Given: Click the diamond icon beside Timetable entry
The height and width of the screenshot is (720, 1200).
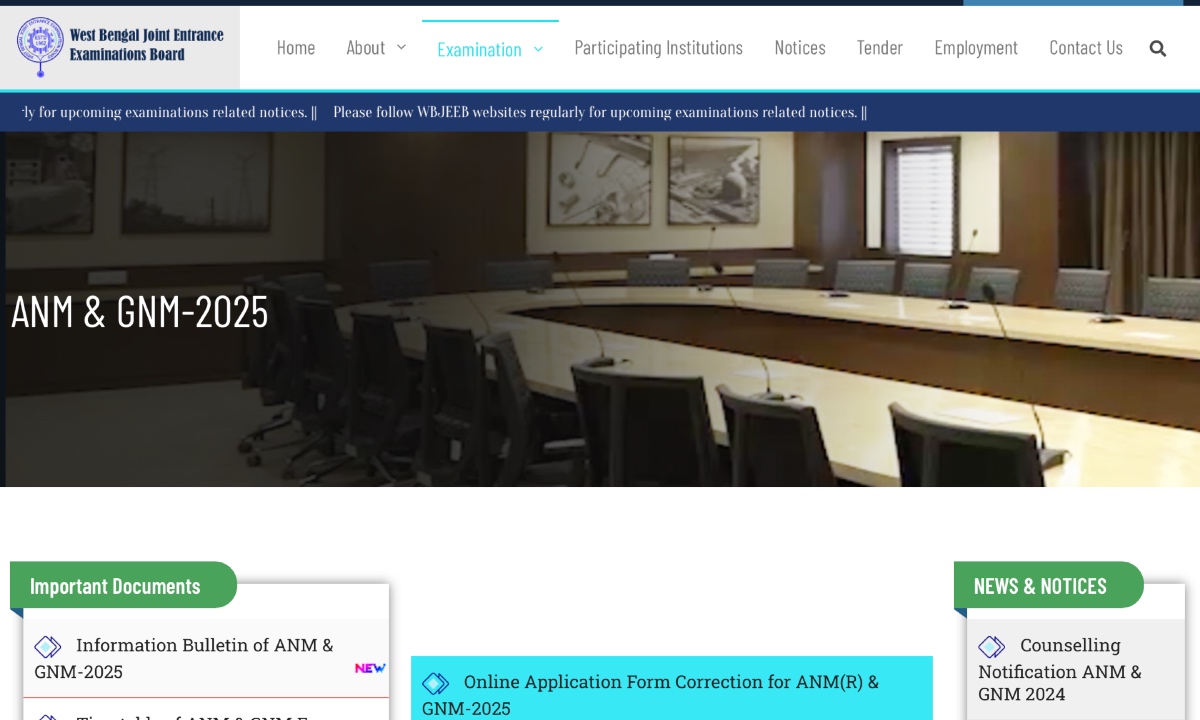Looking at the screenshot, I should (x=47, y=716).
